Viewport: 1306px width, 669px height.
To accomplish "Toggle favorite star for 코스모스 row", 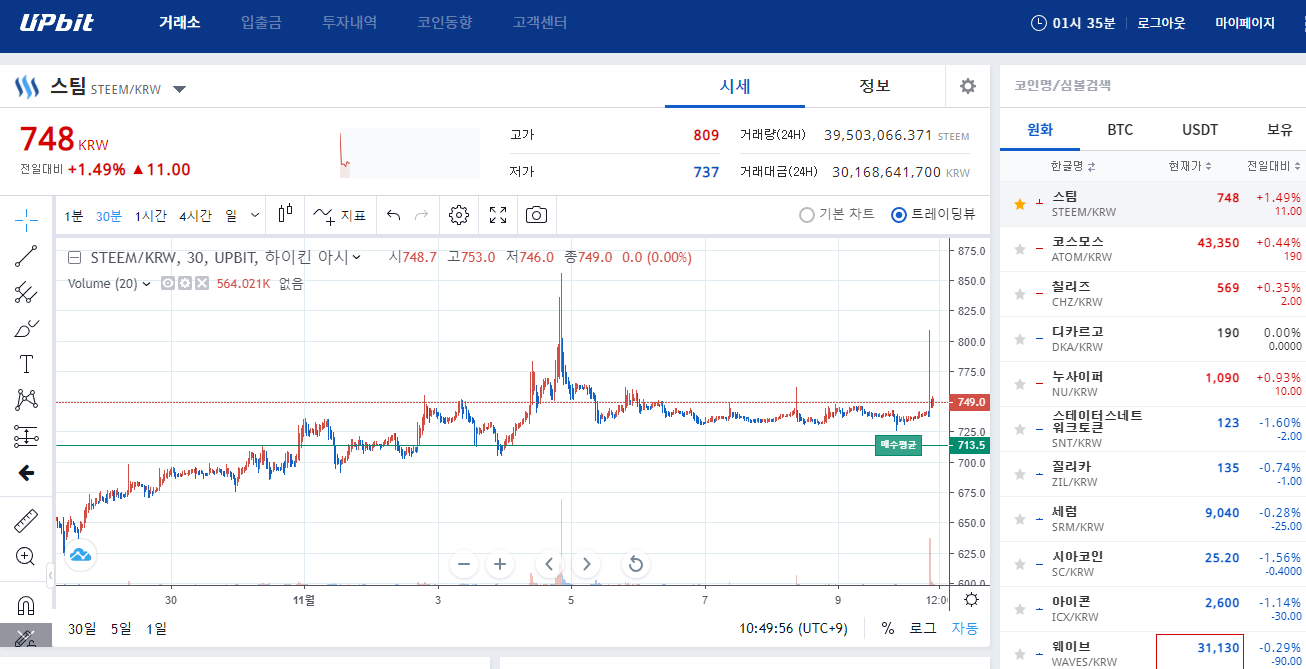I will 1020,249.
